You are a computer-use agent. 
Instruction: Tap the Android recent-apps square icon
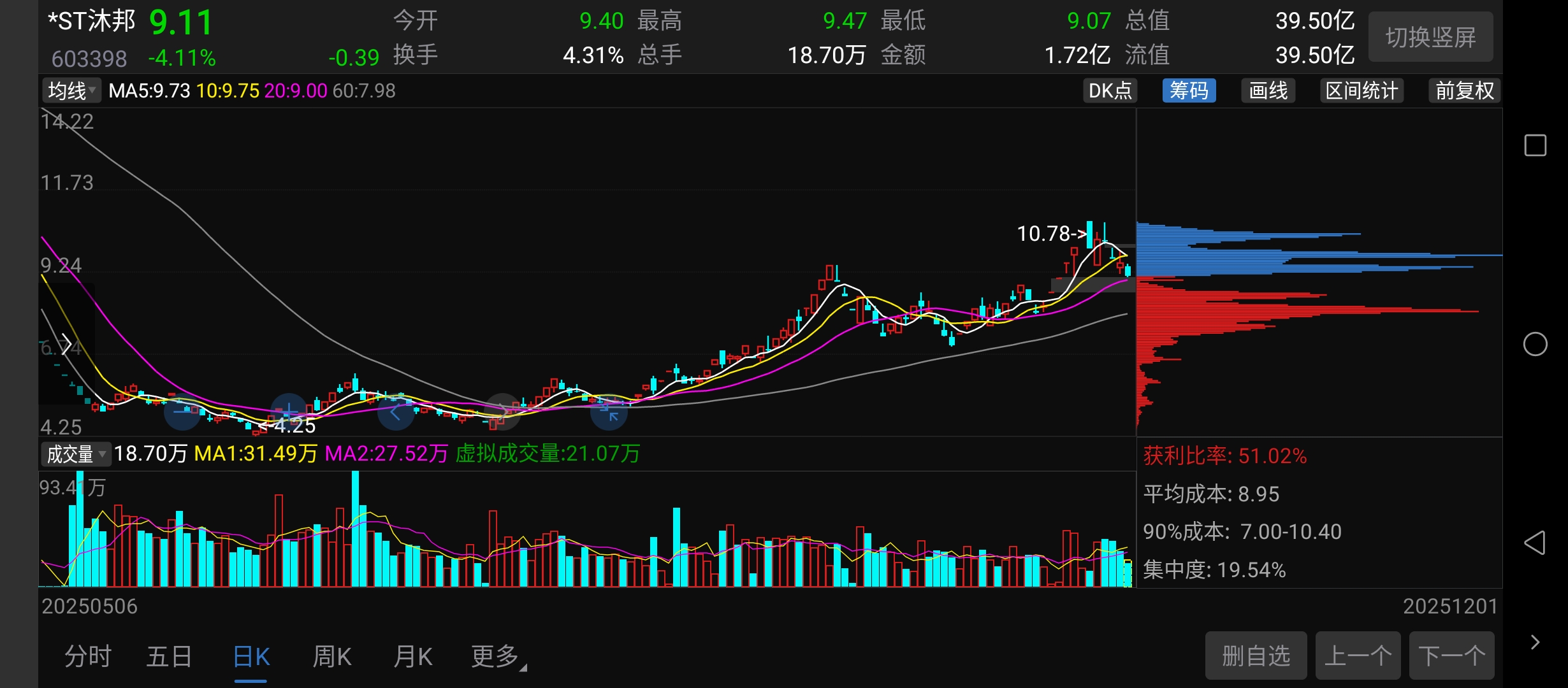(1535, 145)
